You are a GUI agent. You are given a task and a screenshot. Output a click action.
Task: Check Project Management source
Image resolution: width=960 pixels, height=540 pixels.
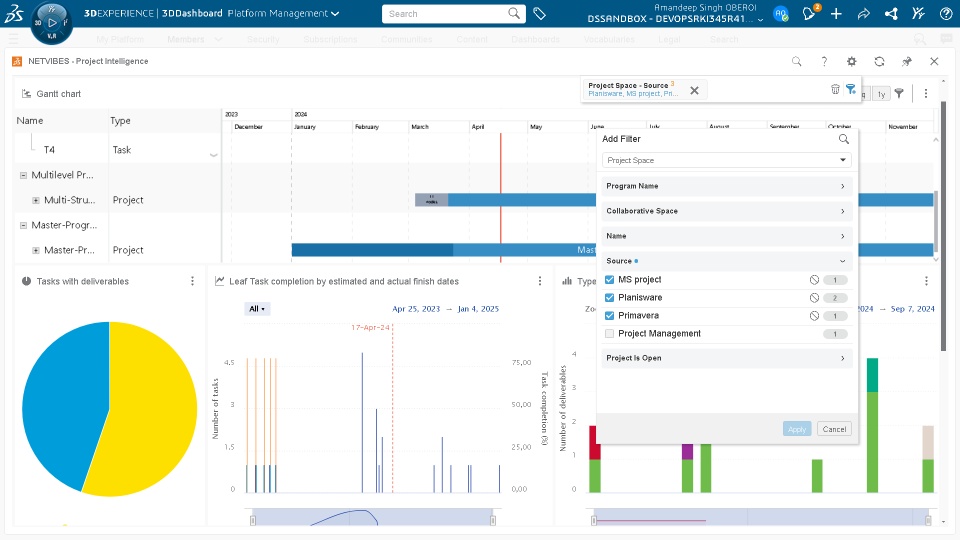609,334
